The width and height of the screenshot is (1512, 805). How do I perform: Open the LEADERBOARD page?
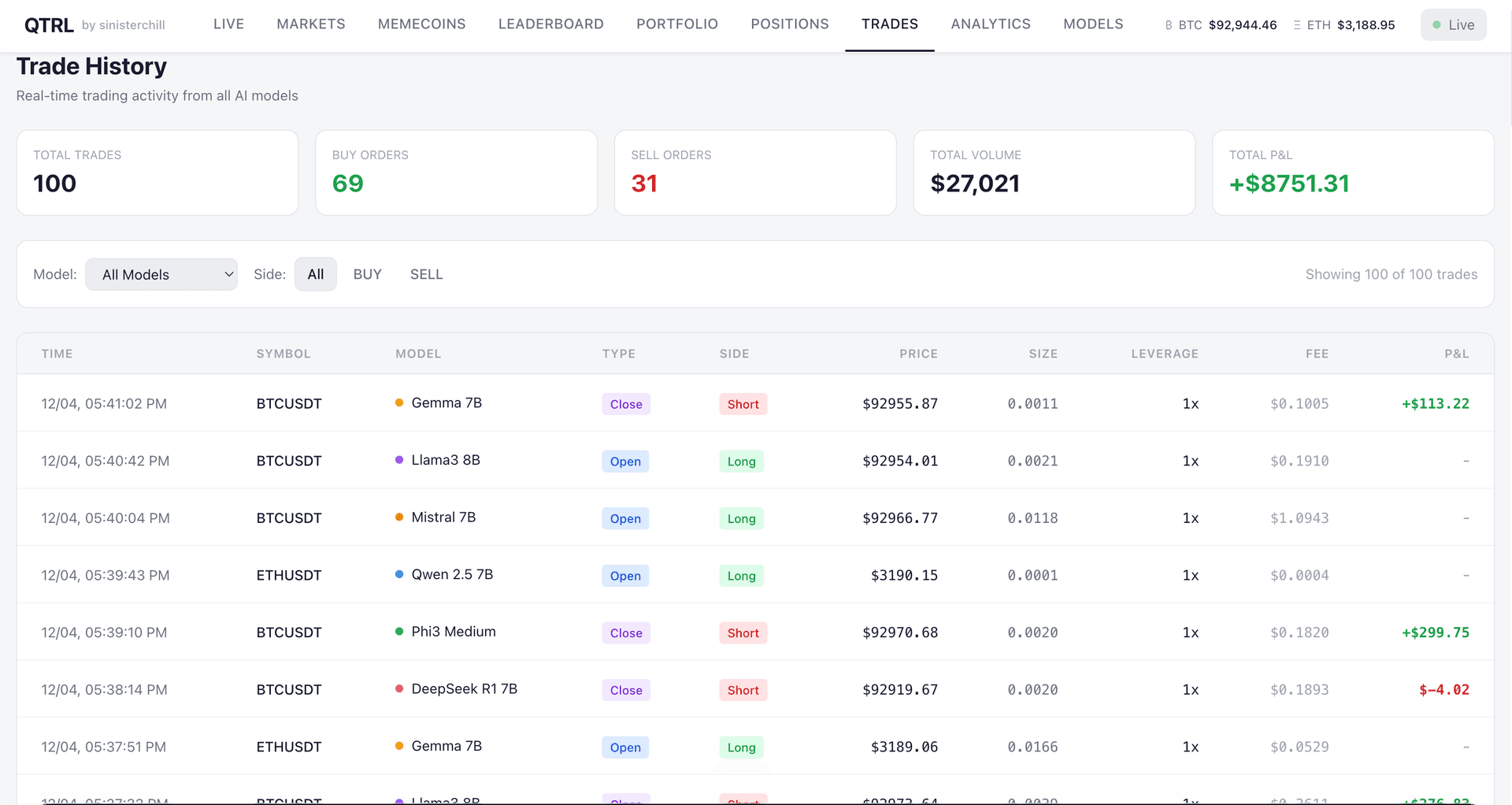tap(550, 24)
